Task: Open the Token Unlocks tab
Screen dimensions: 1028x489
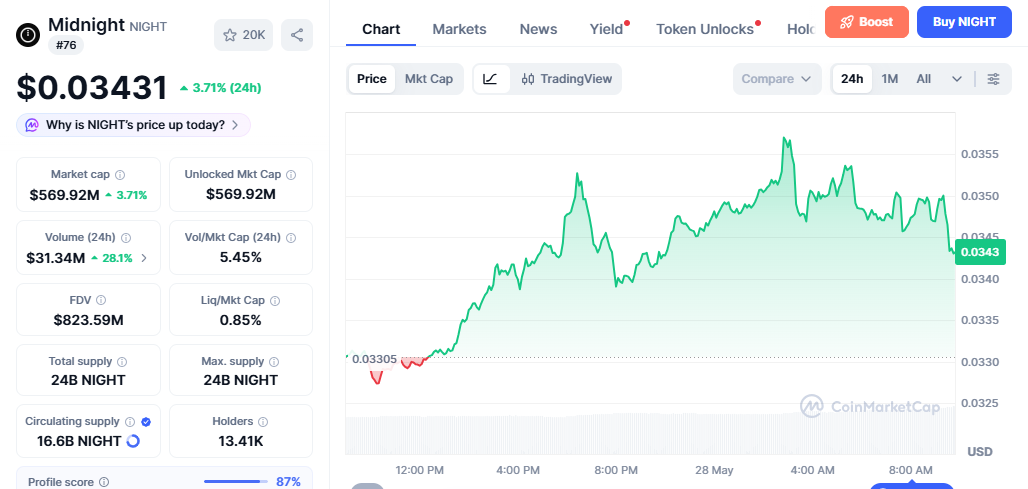Action: (x=705, y=29)
